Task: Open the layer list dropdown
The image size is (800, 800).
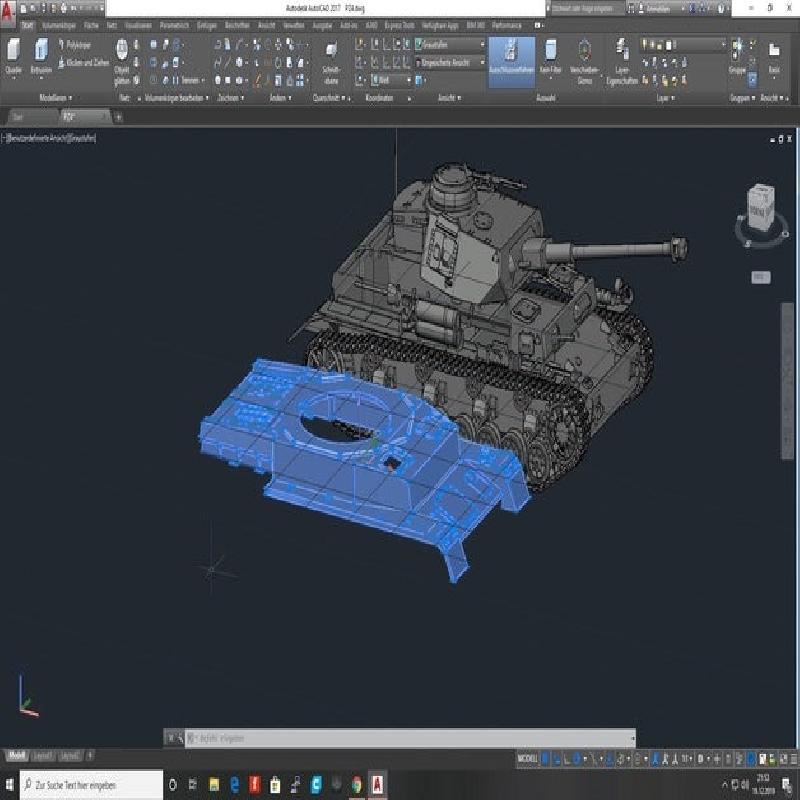Action: coord(685,45)
